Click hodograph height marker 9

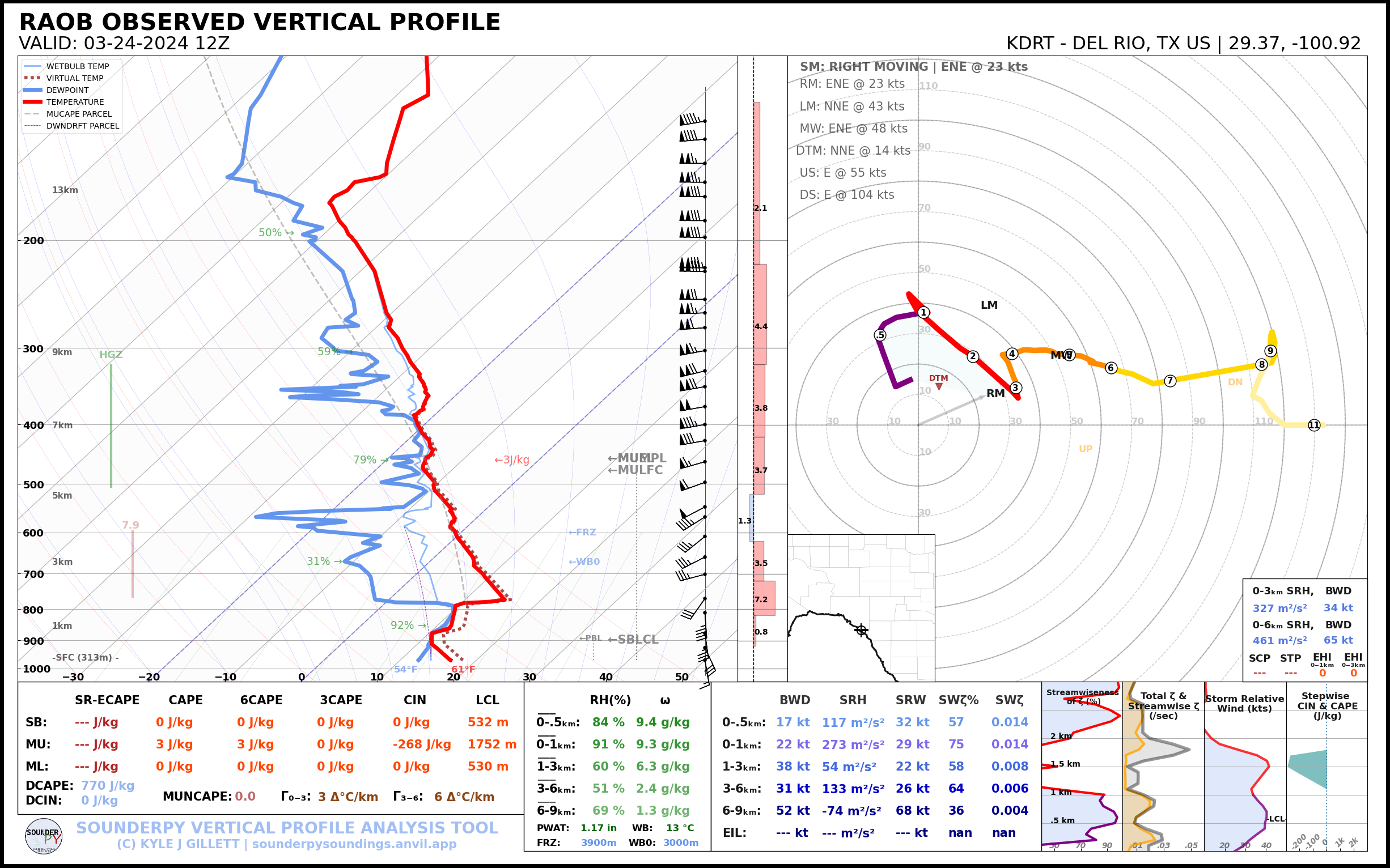[1270, 351]
